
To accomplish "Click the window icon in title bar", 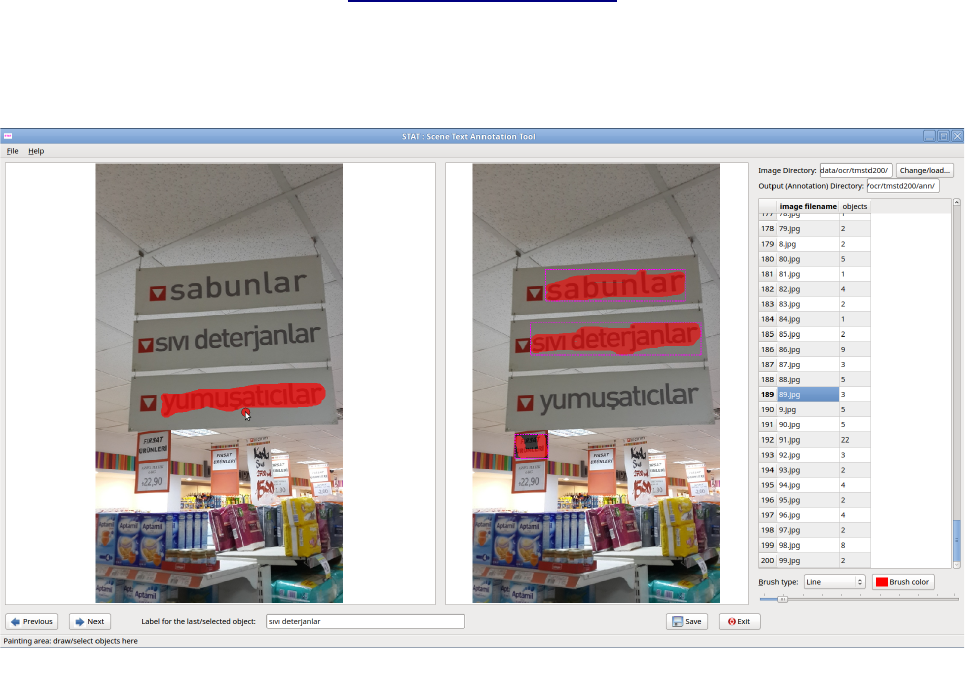I will (8, 136).
